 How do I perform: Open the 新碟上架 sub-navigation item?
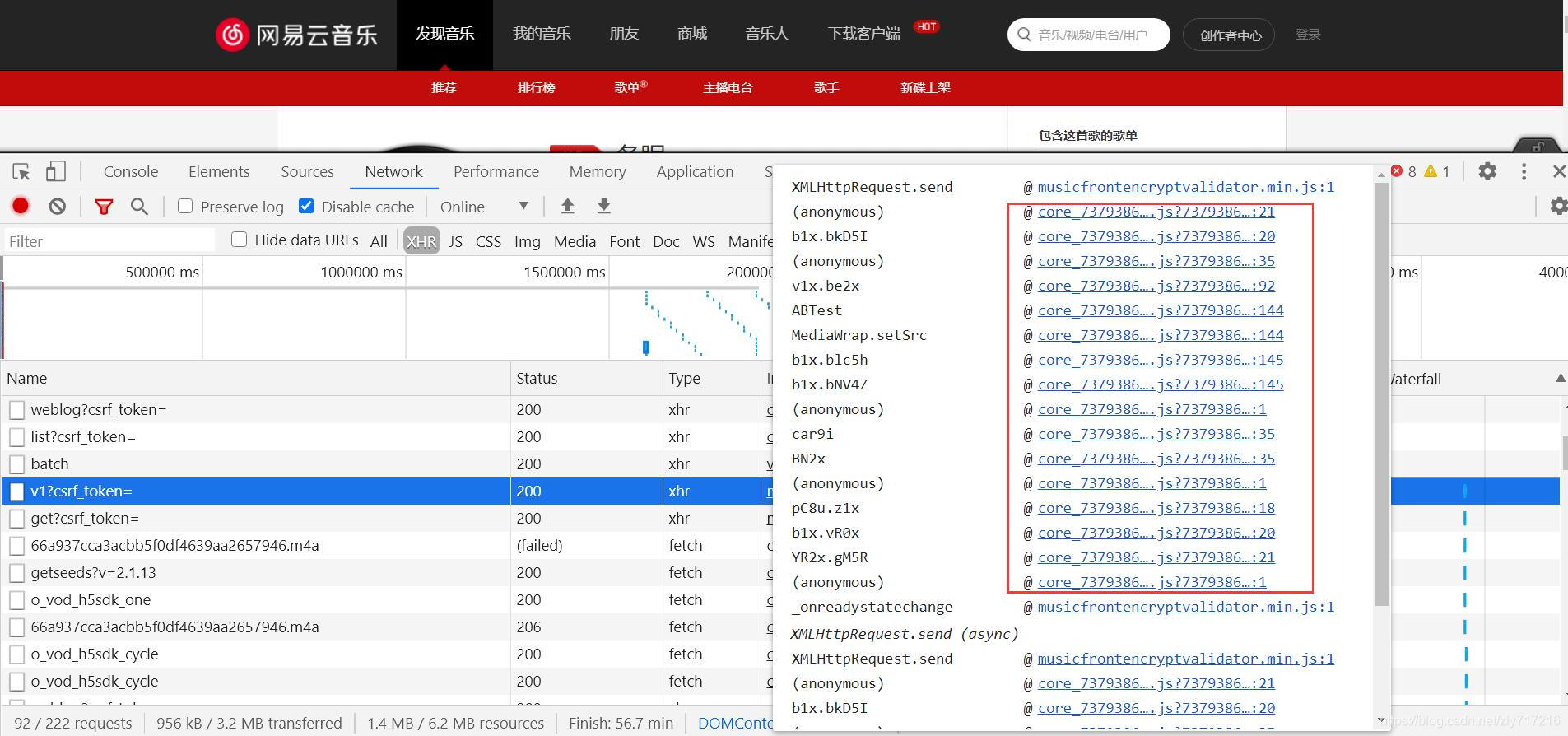(x=925, y=87)
